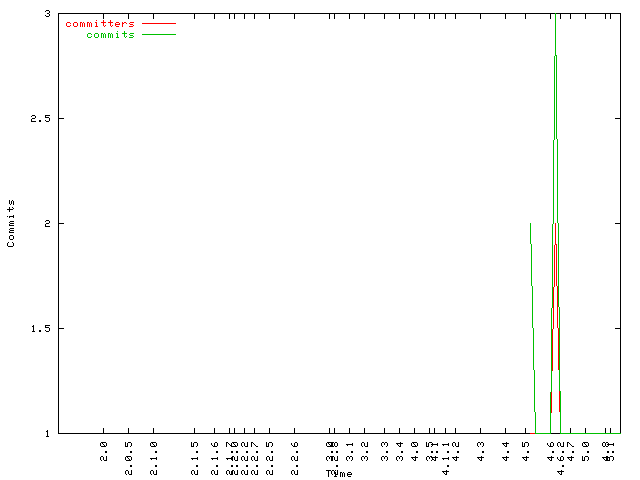Click the "Time" x-axis title

[338, 472]
